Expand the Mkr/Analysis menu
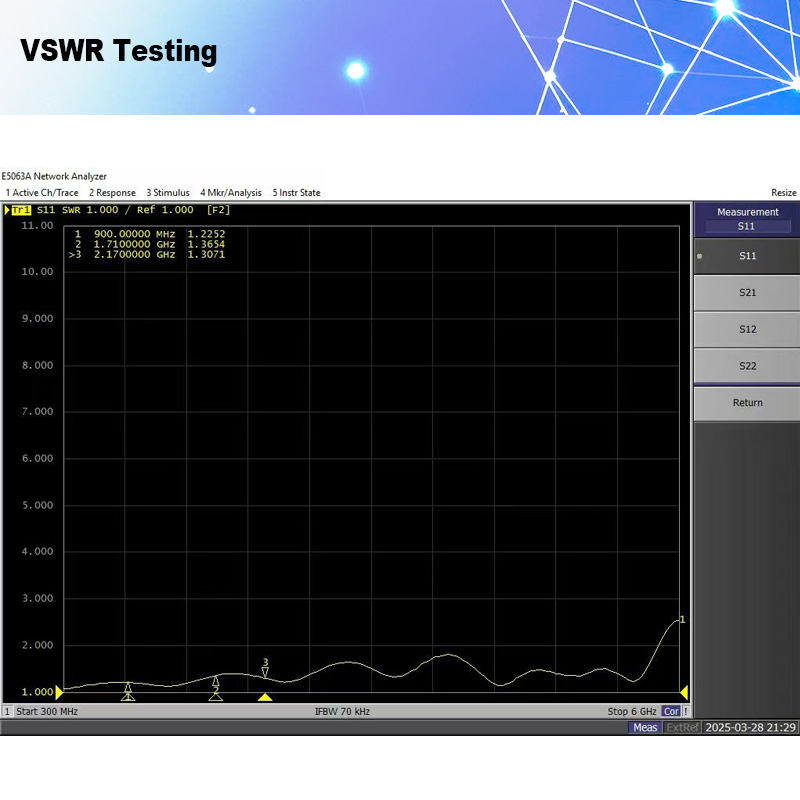Viewport: 800px width, 800px height. coord(231,192)
